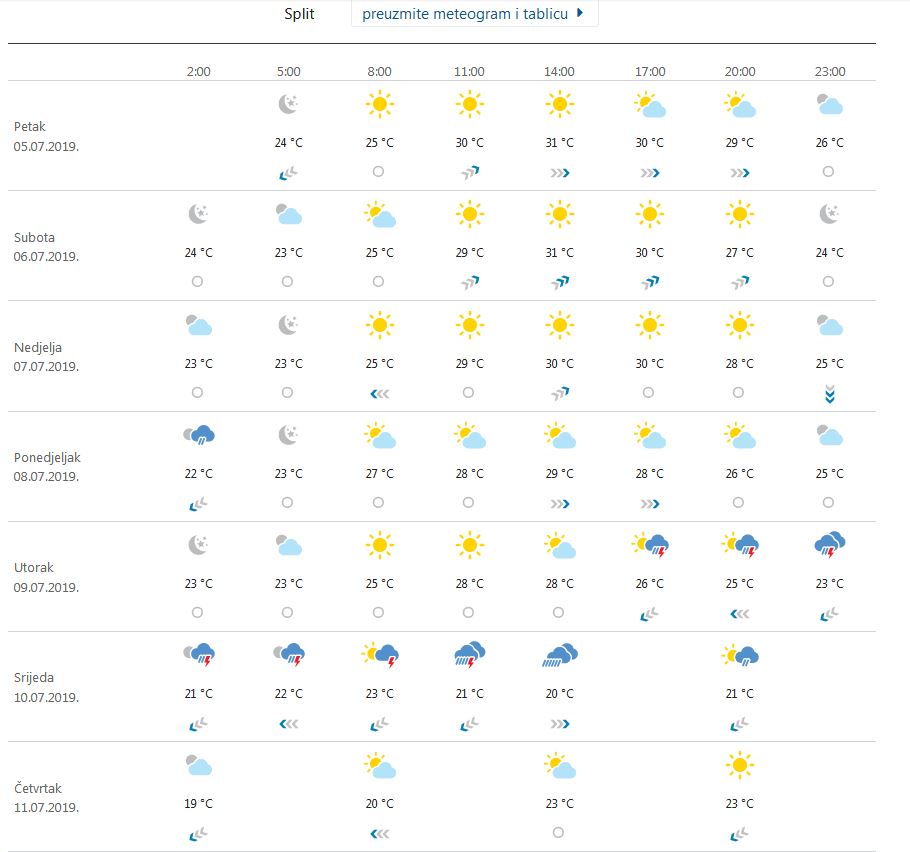This screenshot has height=852, width=910.
Task: Select the sun with lightning icon for Utorak 17:00
Action: [648, 545]
